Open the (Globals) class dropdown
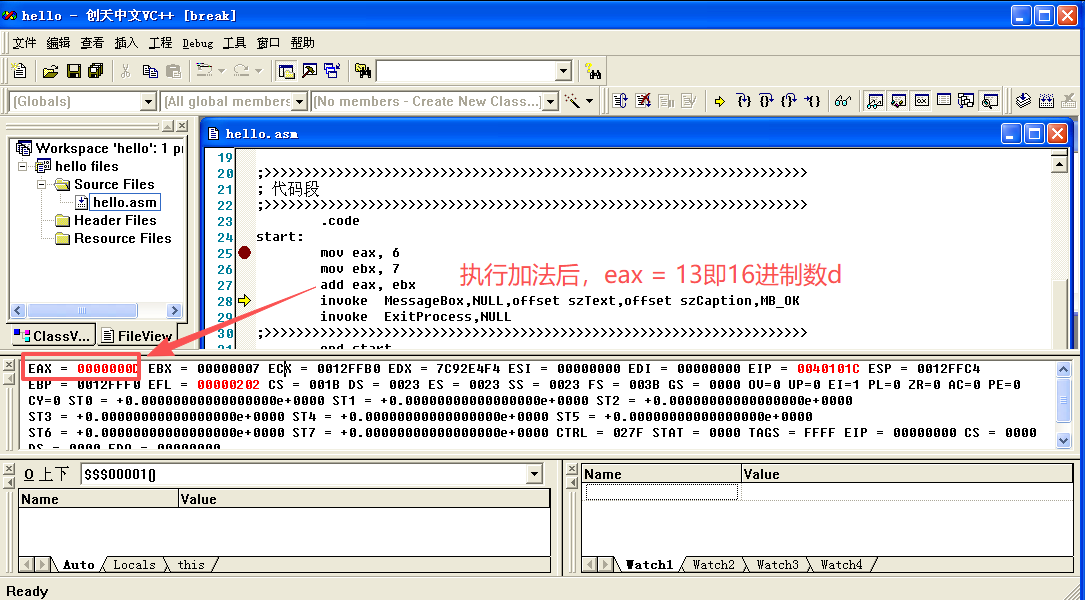This screenshot has height=600, width=1085. pyautogui.click(x=147, y=102)
